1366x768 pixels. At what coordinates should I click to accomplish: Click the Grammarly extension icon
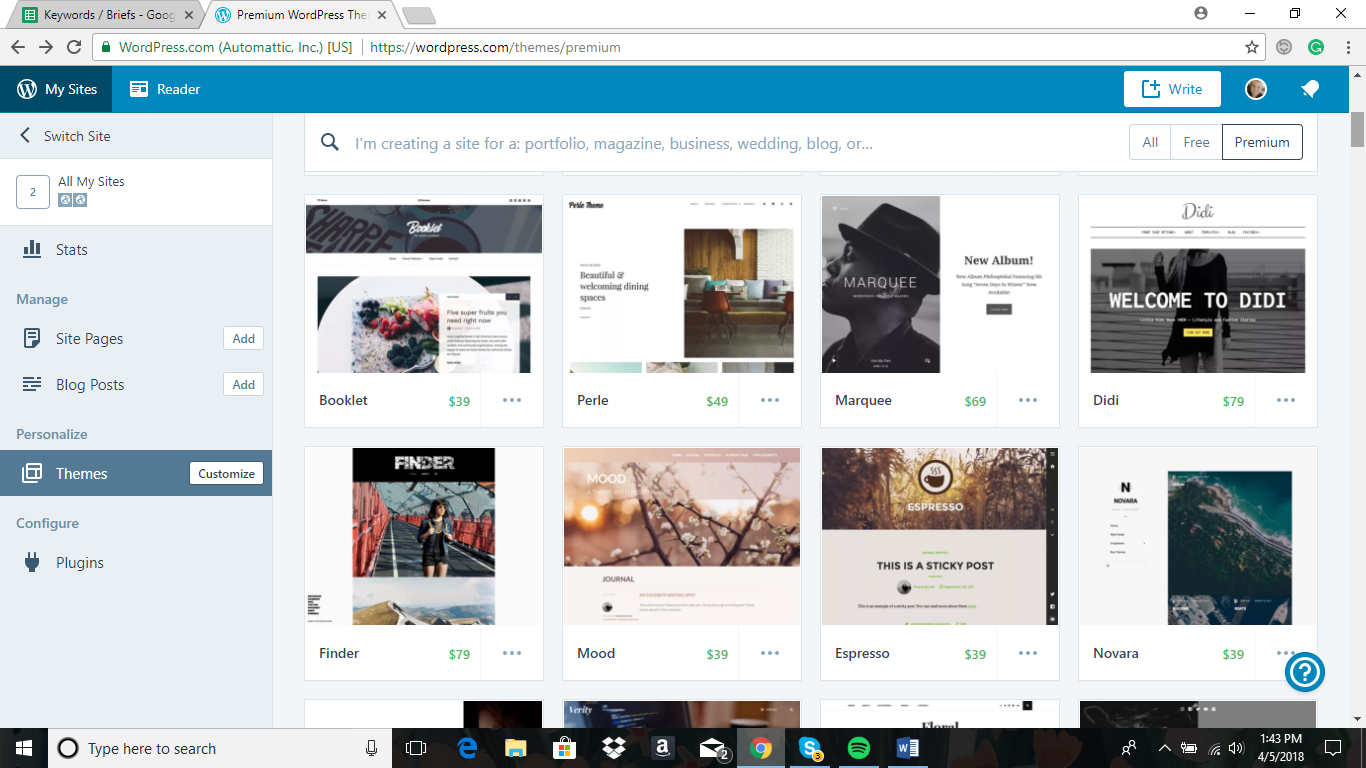[x=1316, y=47]
